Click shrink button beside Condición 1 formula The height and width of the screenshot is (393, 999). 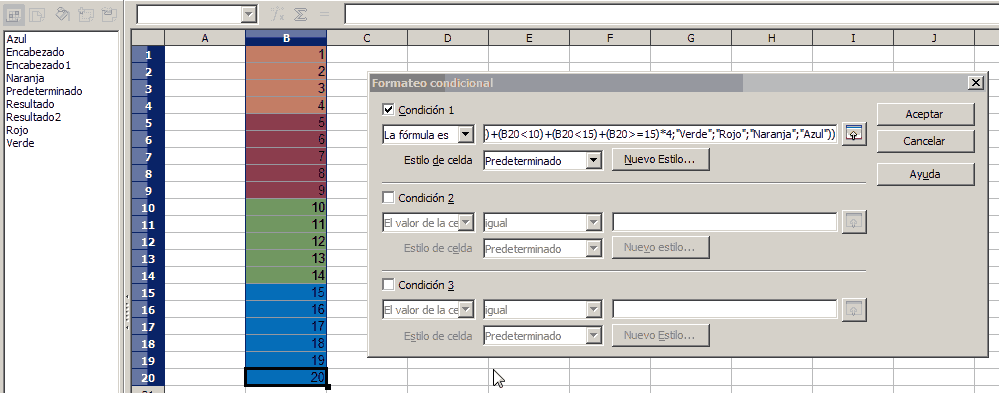click(x=854, y=134)
